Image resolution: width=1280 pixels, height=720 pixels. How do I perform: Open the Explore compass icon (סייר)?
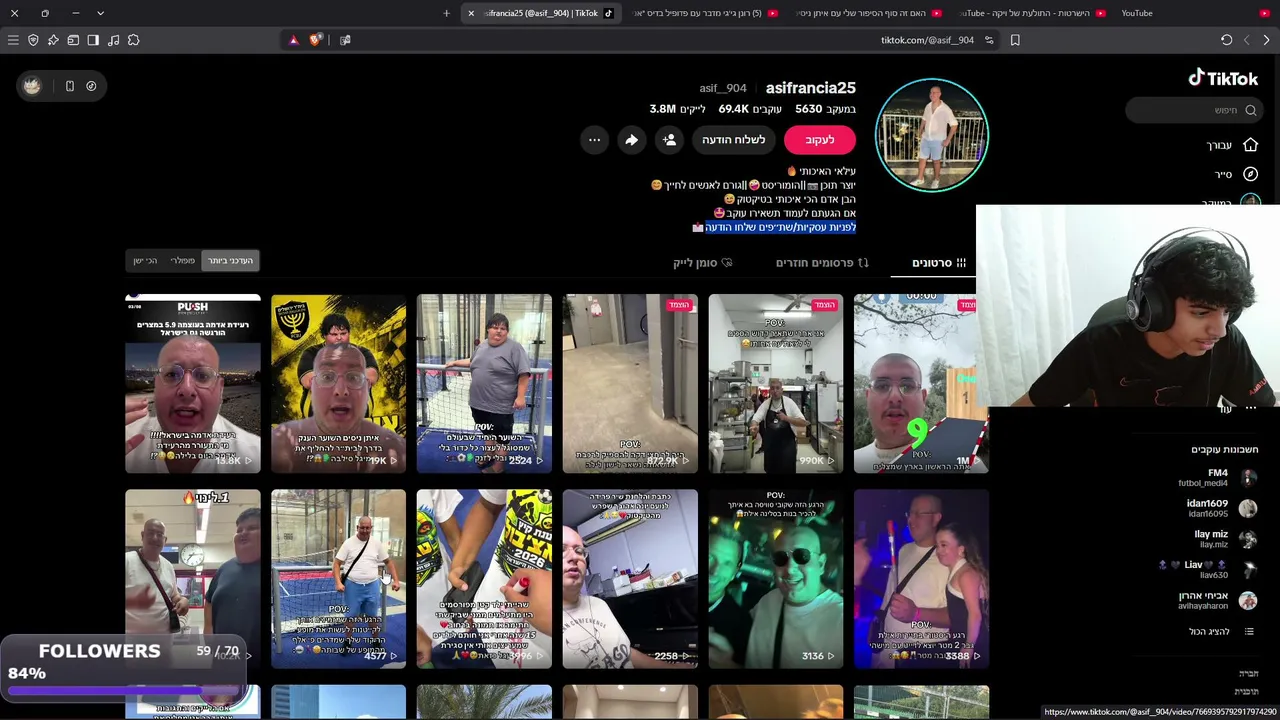click(x=1250, y=174)
